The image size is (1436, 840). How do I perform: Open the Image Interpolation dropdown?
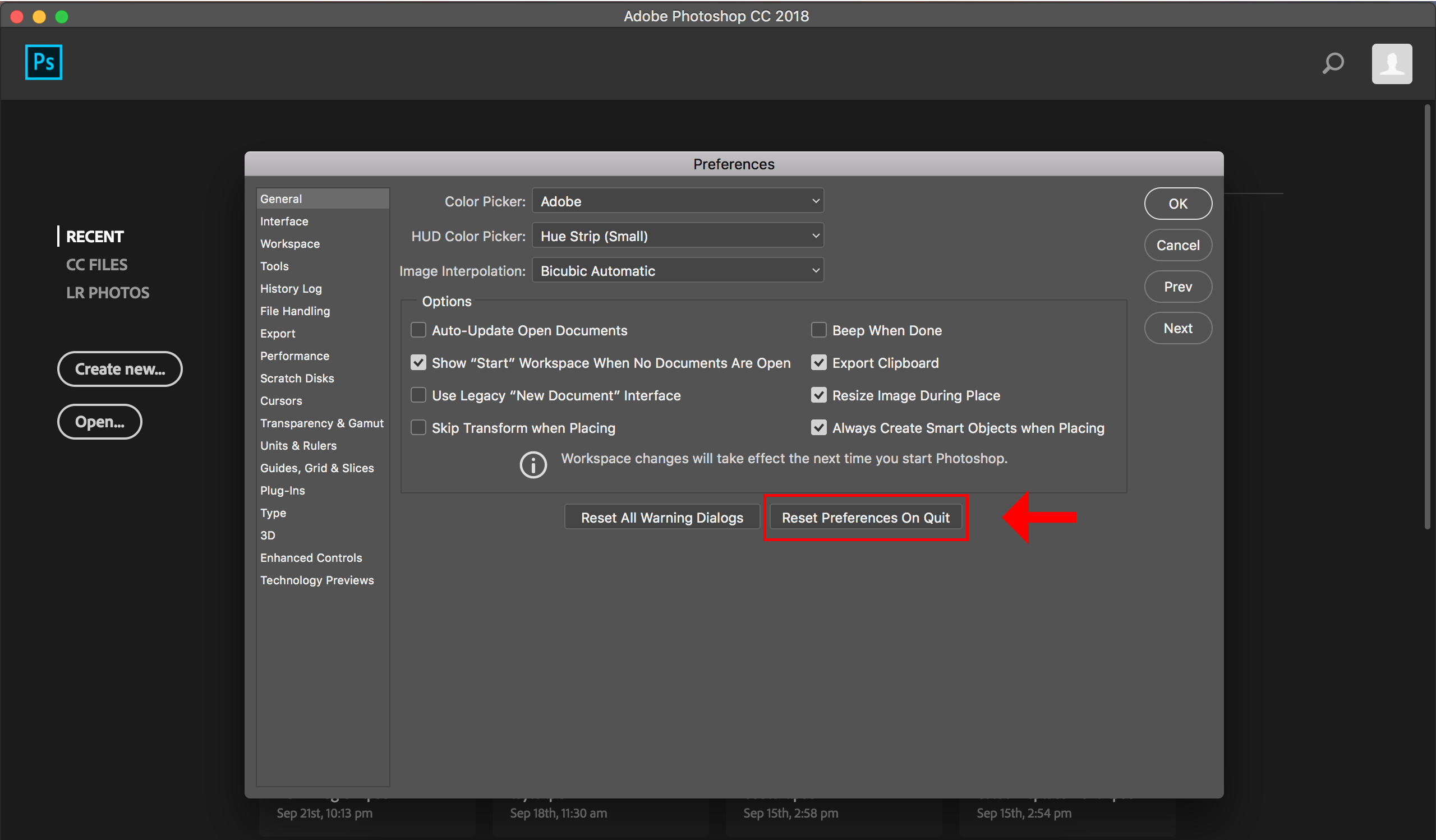pos(678,270)
